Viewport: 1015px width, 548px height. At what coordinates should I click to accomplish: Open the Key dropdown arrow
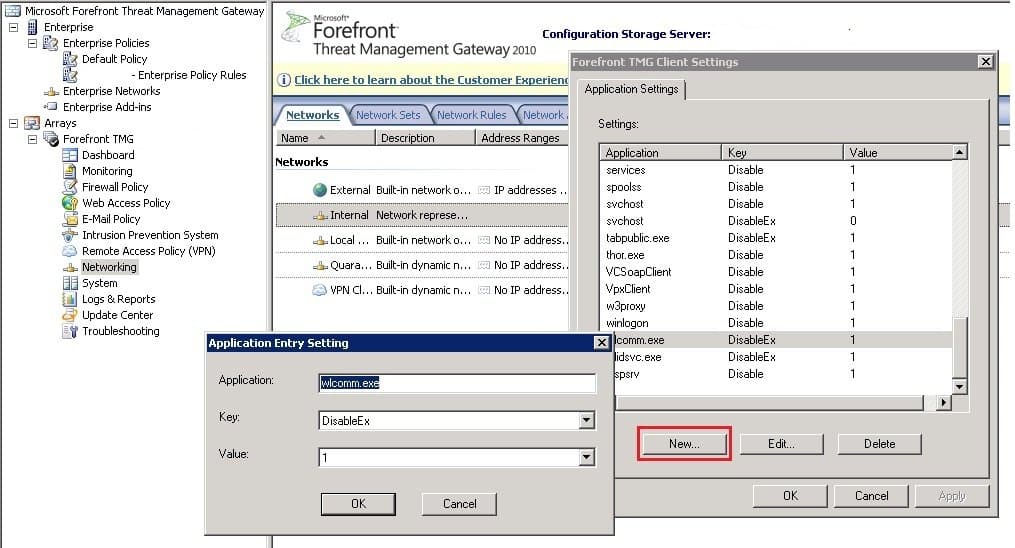(586, 421)
